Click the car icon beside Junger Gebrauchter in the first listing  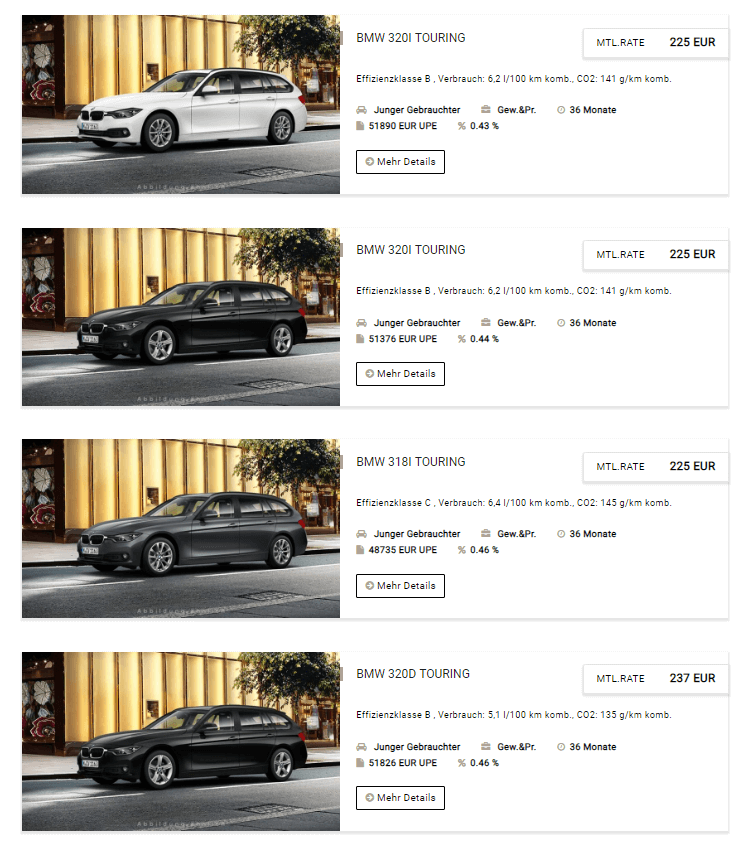(361, 110)
